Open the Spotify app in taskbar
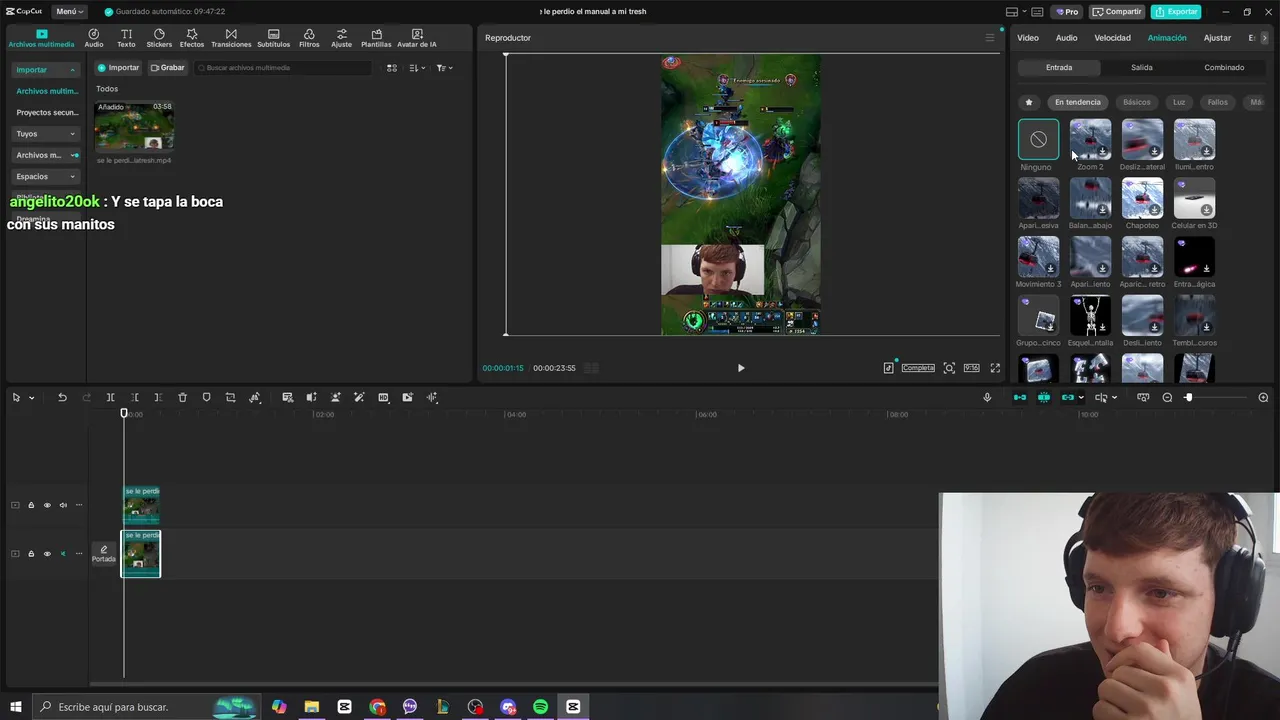The width and height of the screenshot is (1280, 720). click(540, 707)
